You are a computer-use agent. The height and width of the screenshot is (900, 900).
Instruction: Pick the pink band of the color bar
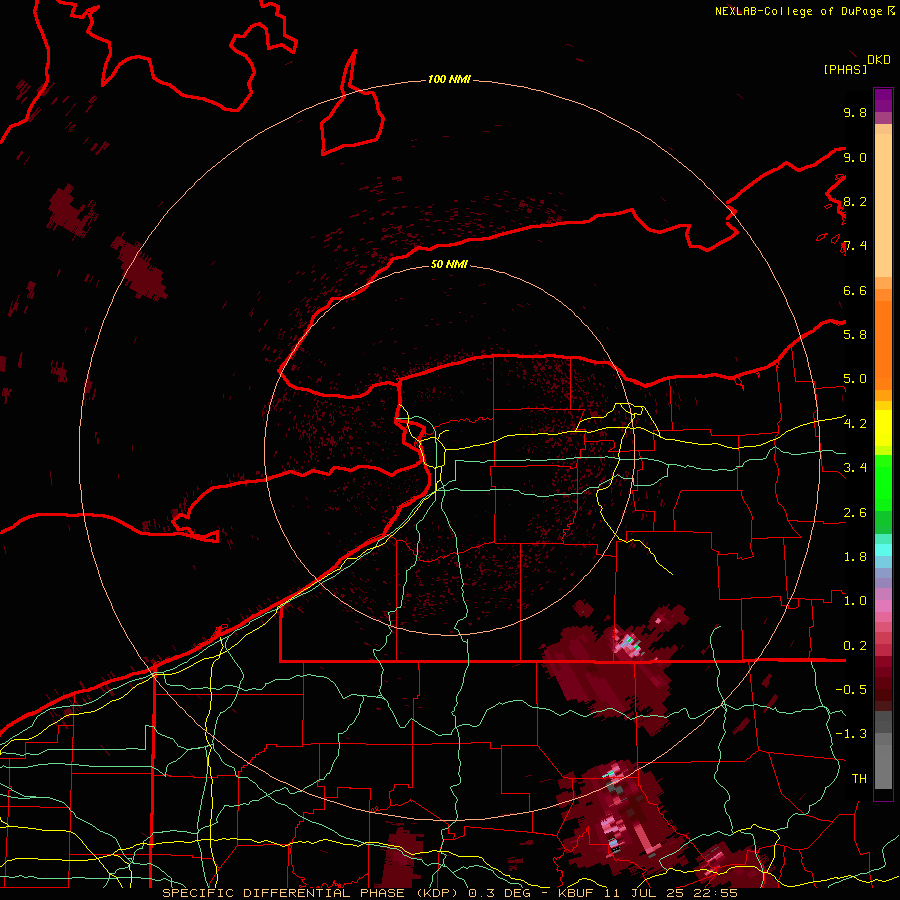pyautogui.click(x=883, y=606)
